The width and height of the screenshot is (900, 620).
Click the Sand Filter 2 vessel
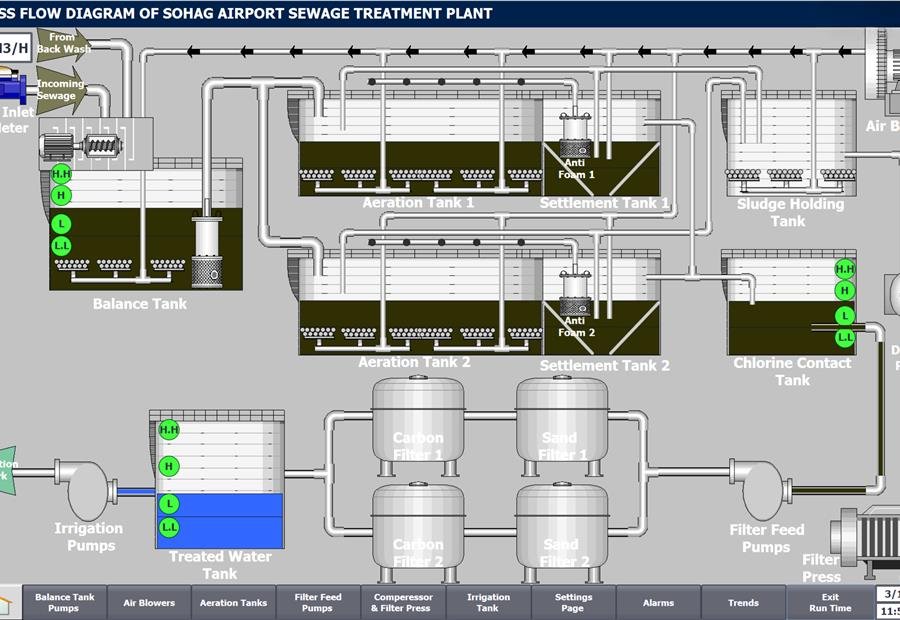pyautogui.click(x=561, y=532)
